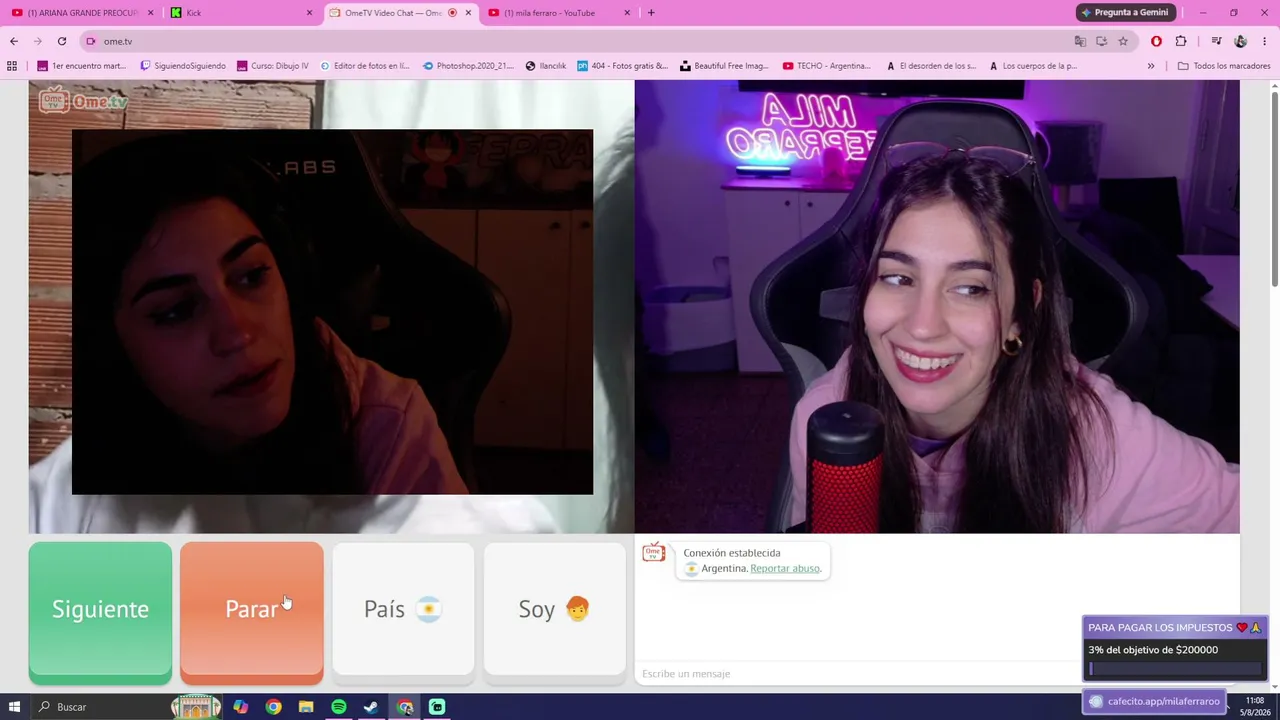The image size is (1280, 720).
Task: Open File Explorer from the taskbar
Action: click(306, 707)
